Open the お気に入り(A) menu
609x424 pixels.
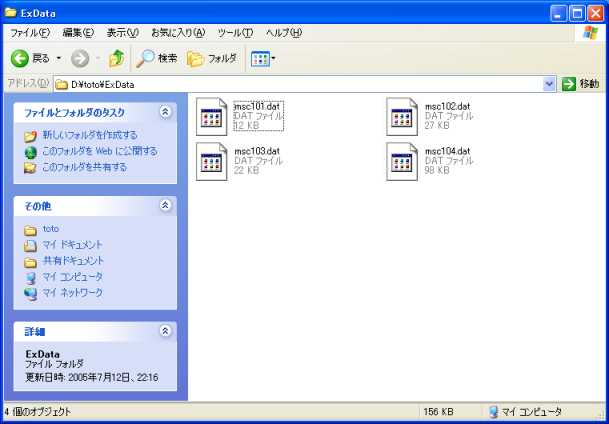click(x=178, y=33)
